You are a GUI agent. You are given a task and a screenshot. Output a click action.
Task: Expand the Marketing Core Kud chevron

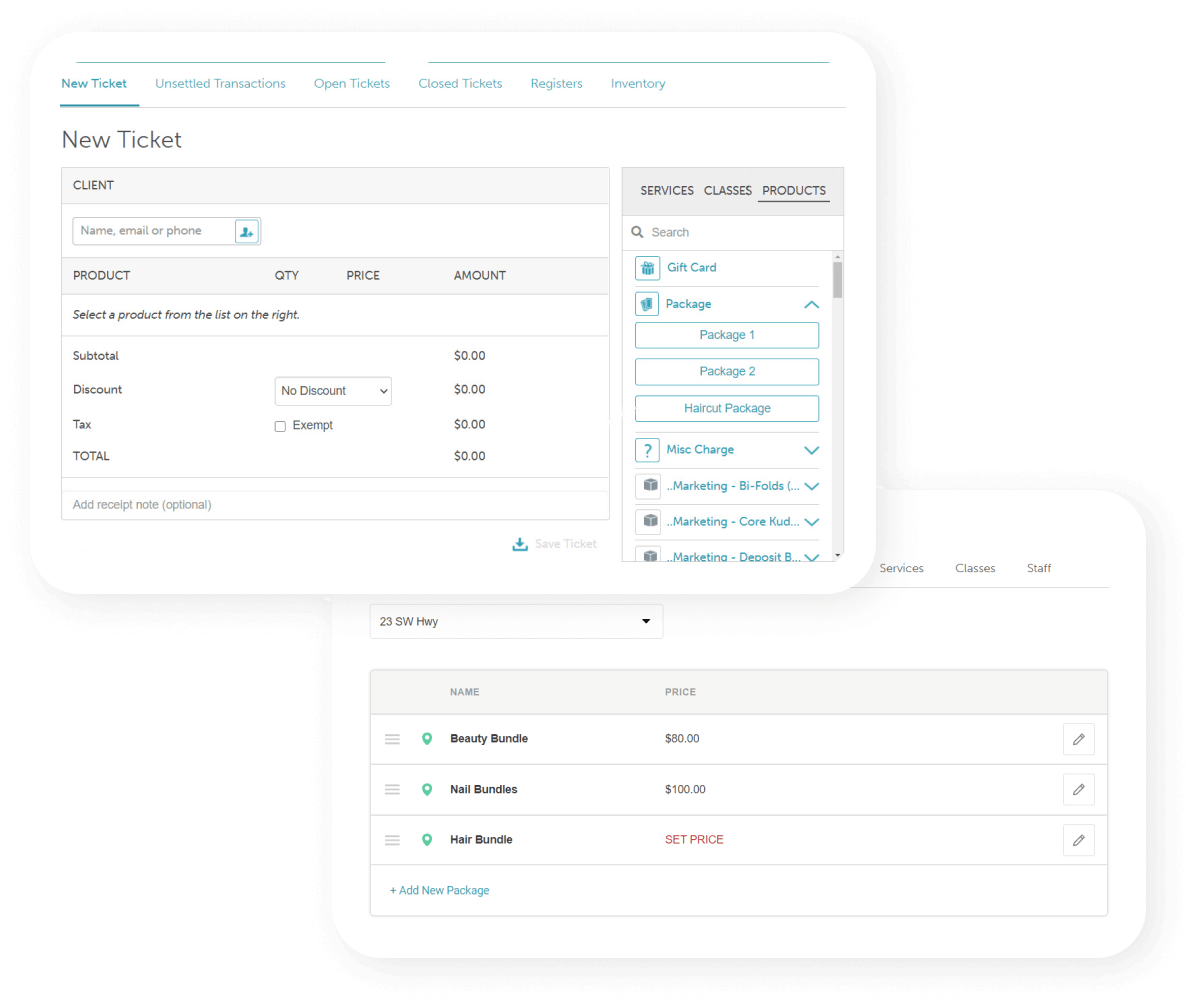click(811, 522)
